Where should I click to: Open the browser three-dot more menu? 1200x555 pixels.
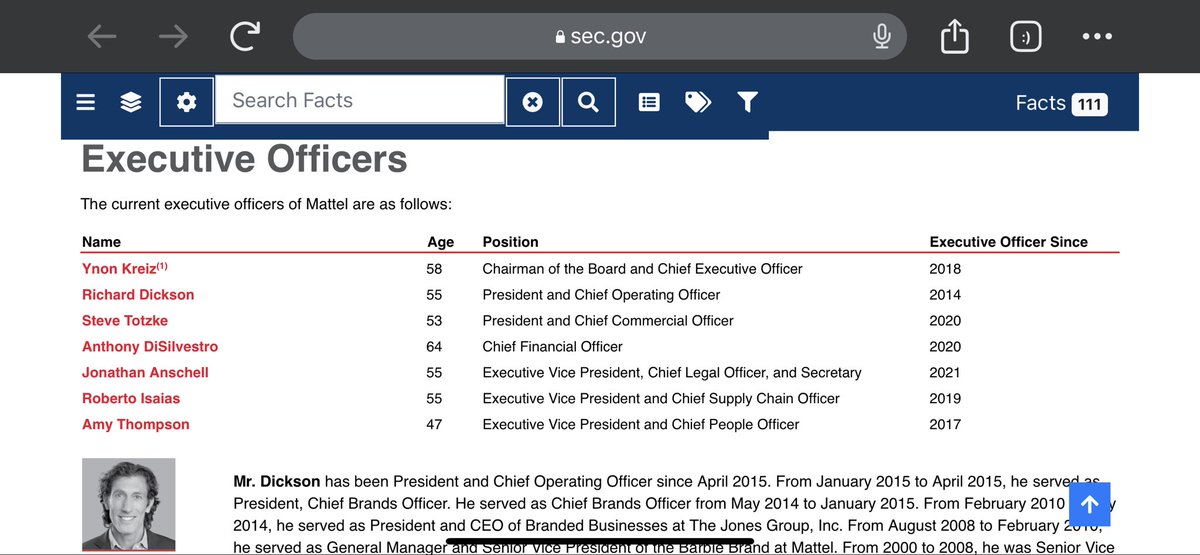pos(1097,37)
